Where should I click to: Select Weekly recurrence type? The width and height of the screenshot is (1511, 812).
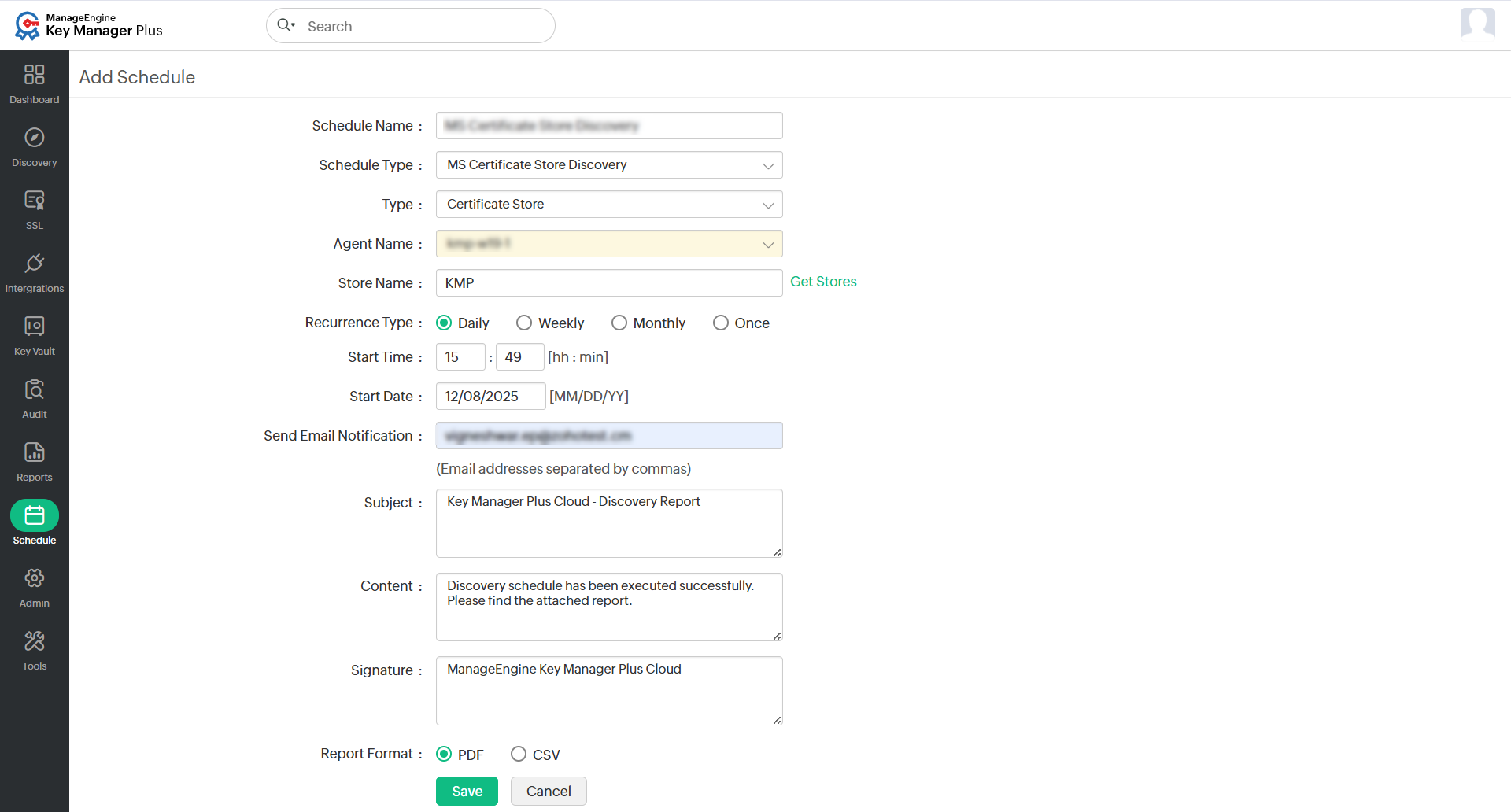pos(524,323)
